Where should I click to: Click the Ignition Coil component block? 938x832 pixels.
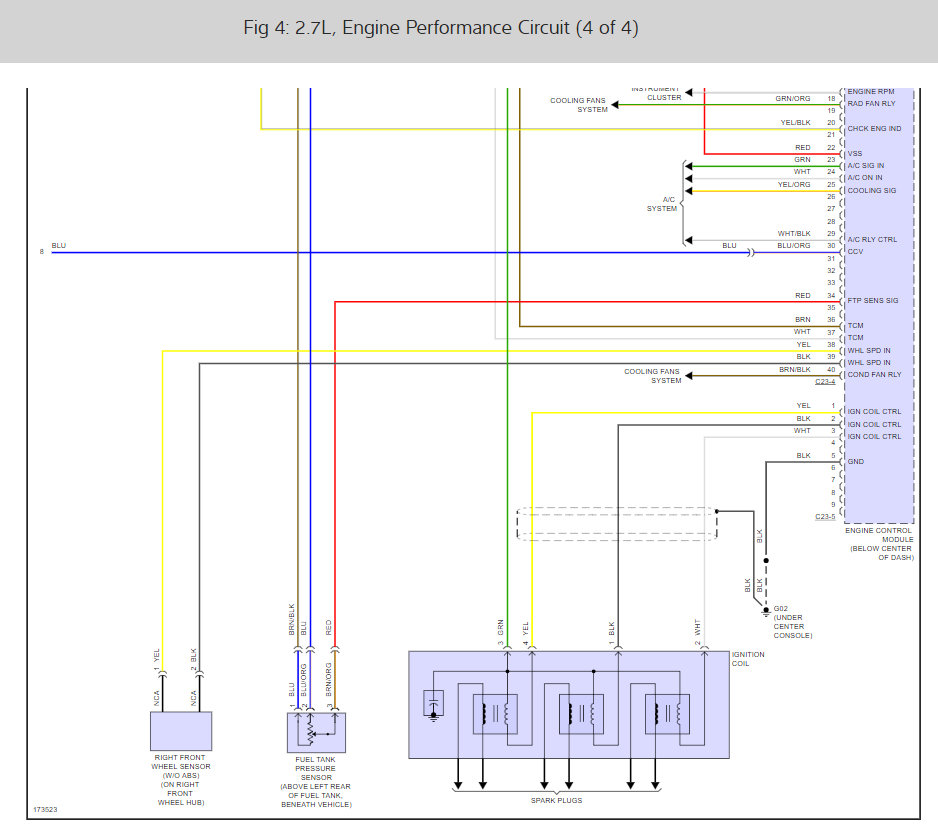tap(568, 705)
